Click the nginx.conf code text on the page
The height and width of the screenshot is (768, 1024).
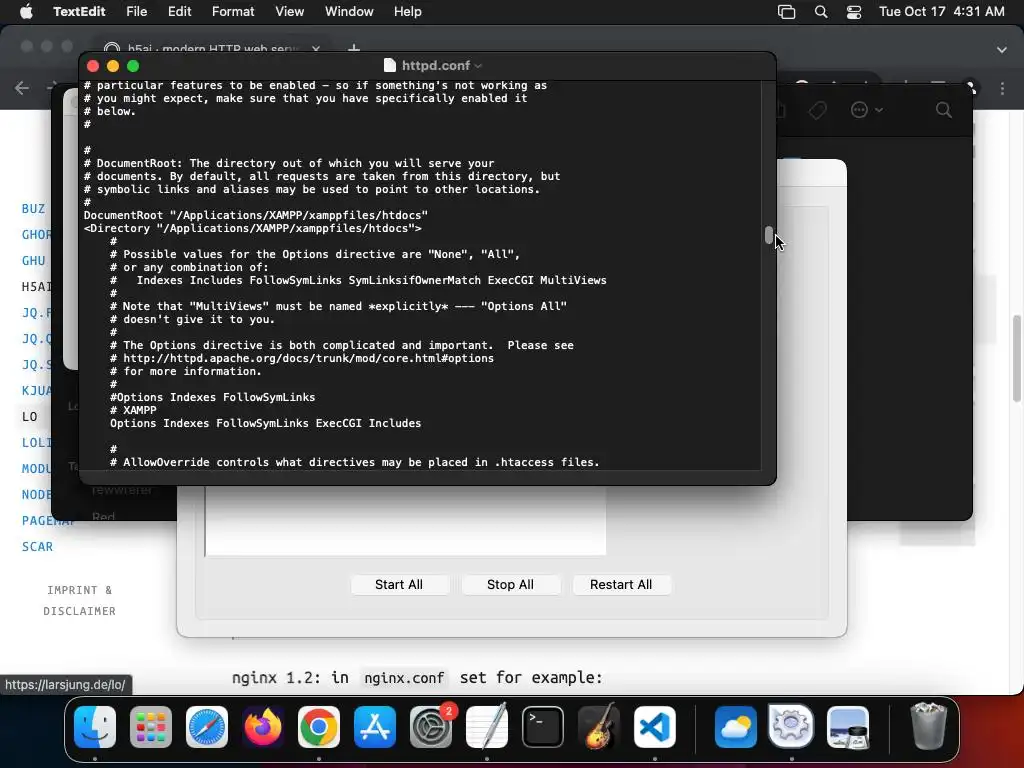click(404, 678)
